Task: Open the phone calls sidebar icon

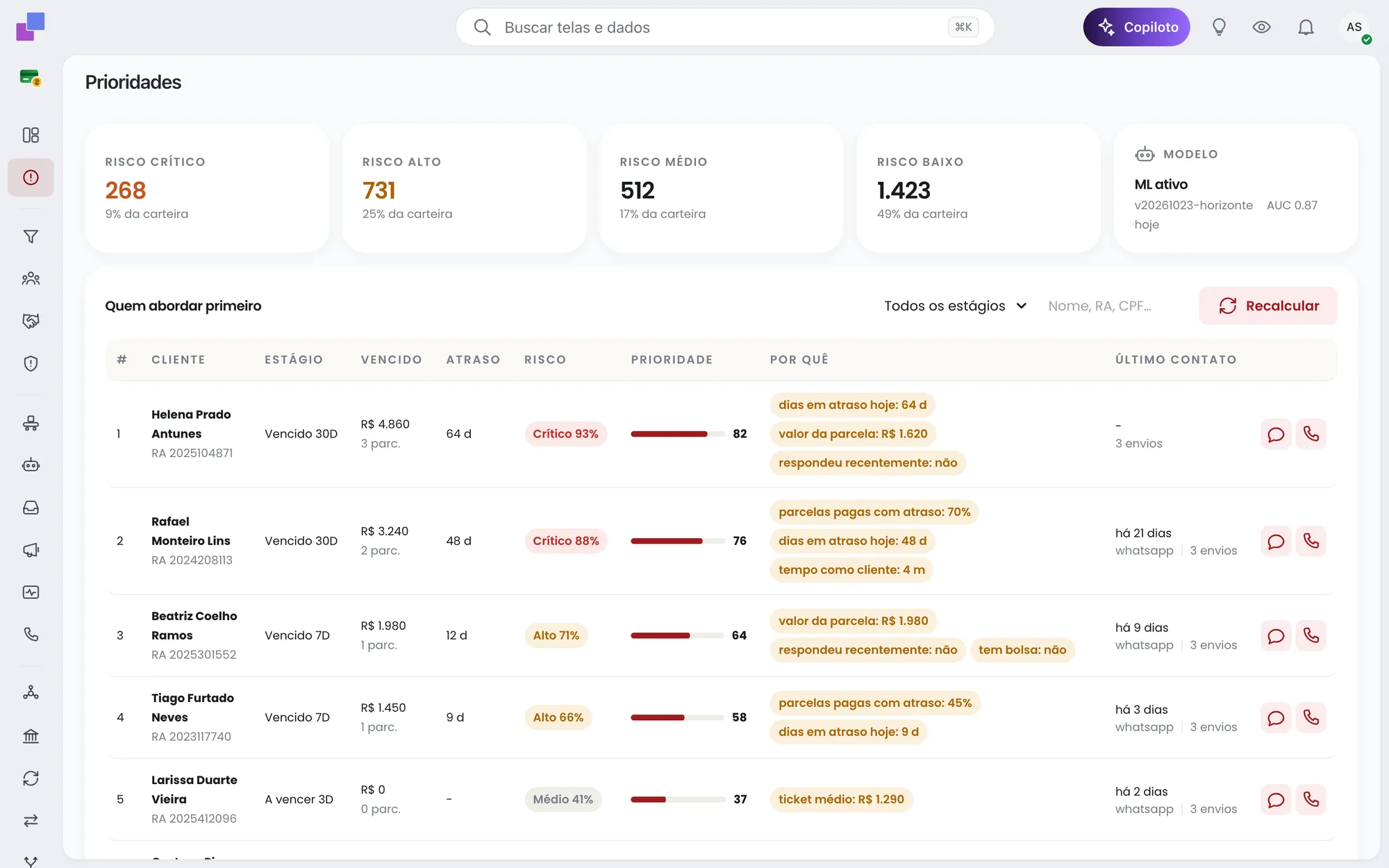Action: pos(31,635)
